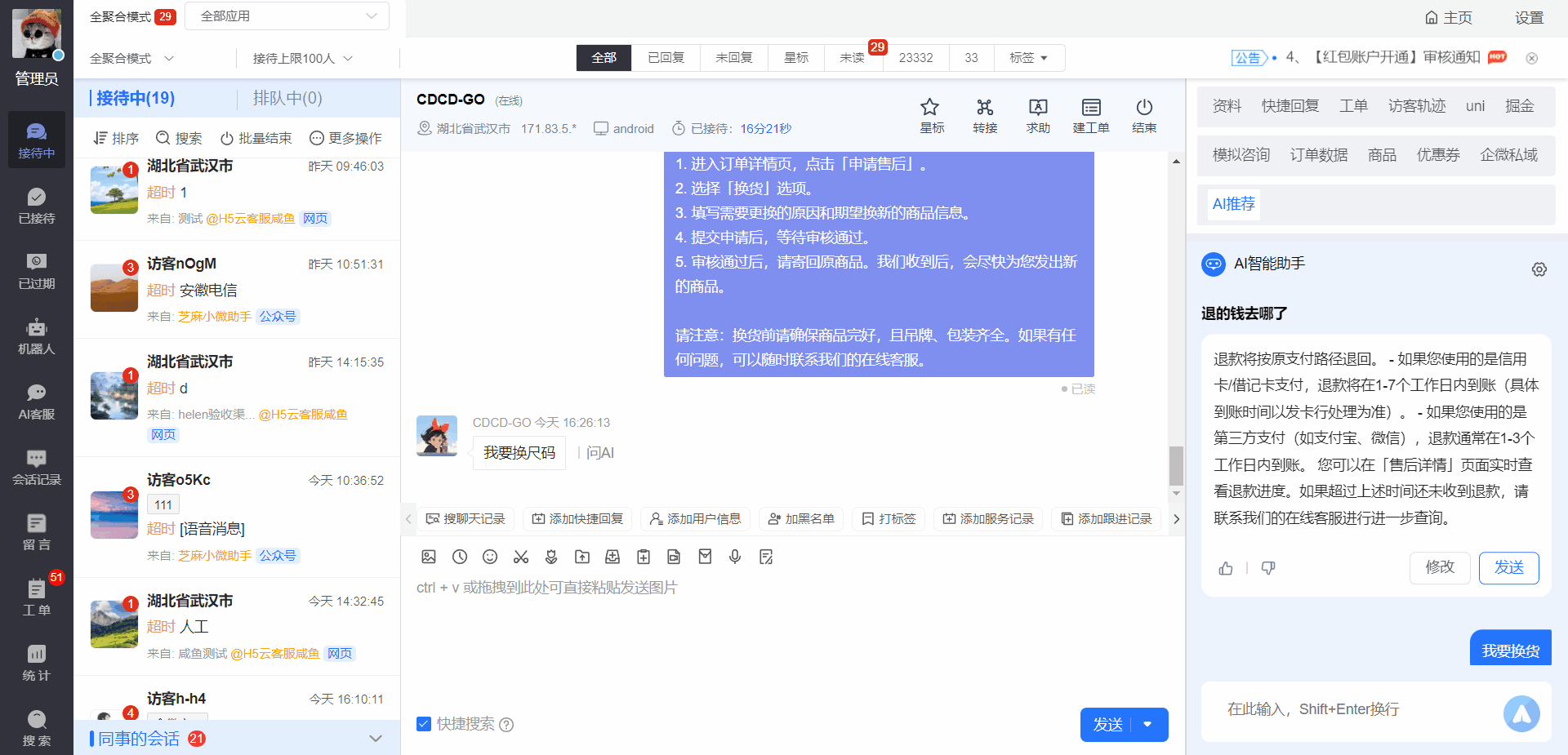Screen dimensions: 1568x755
Task: Collapse the 同事的会话 section
Action: [376, 737]
